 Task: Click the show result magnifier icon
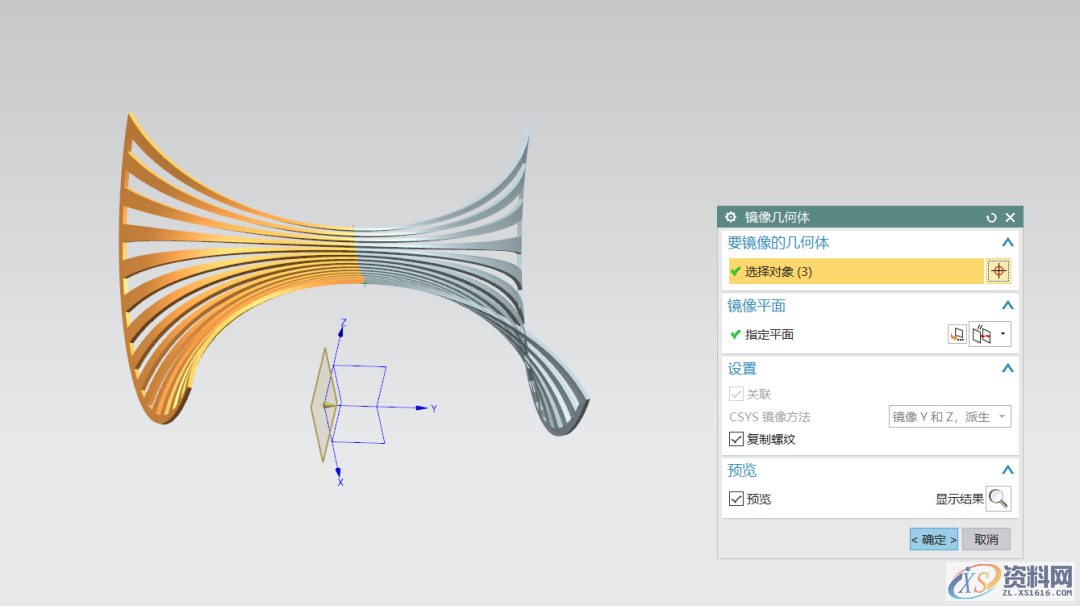click(998, 499)
